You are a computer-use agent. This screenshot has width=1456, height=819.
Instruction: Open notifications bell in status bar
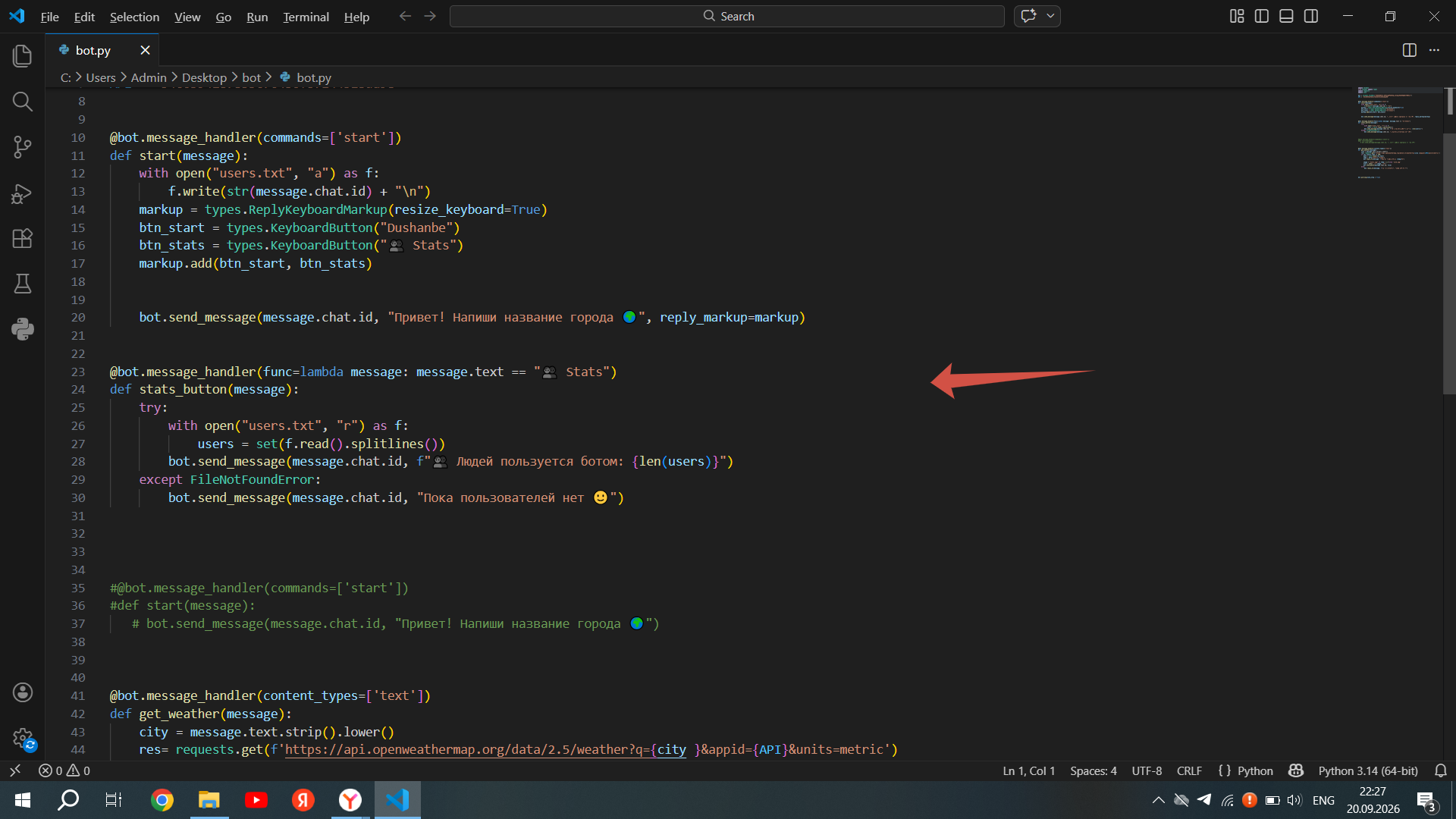[1441, 770]
